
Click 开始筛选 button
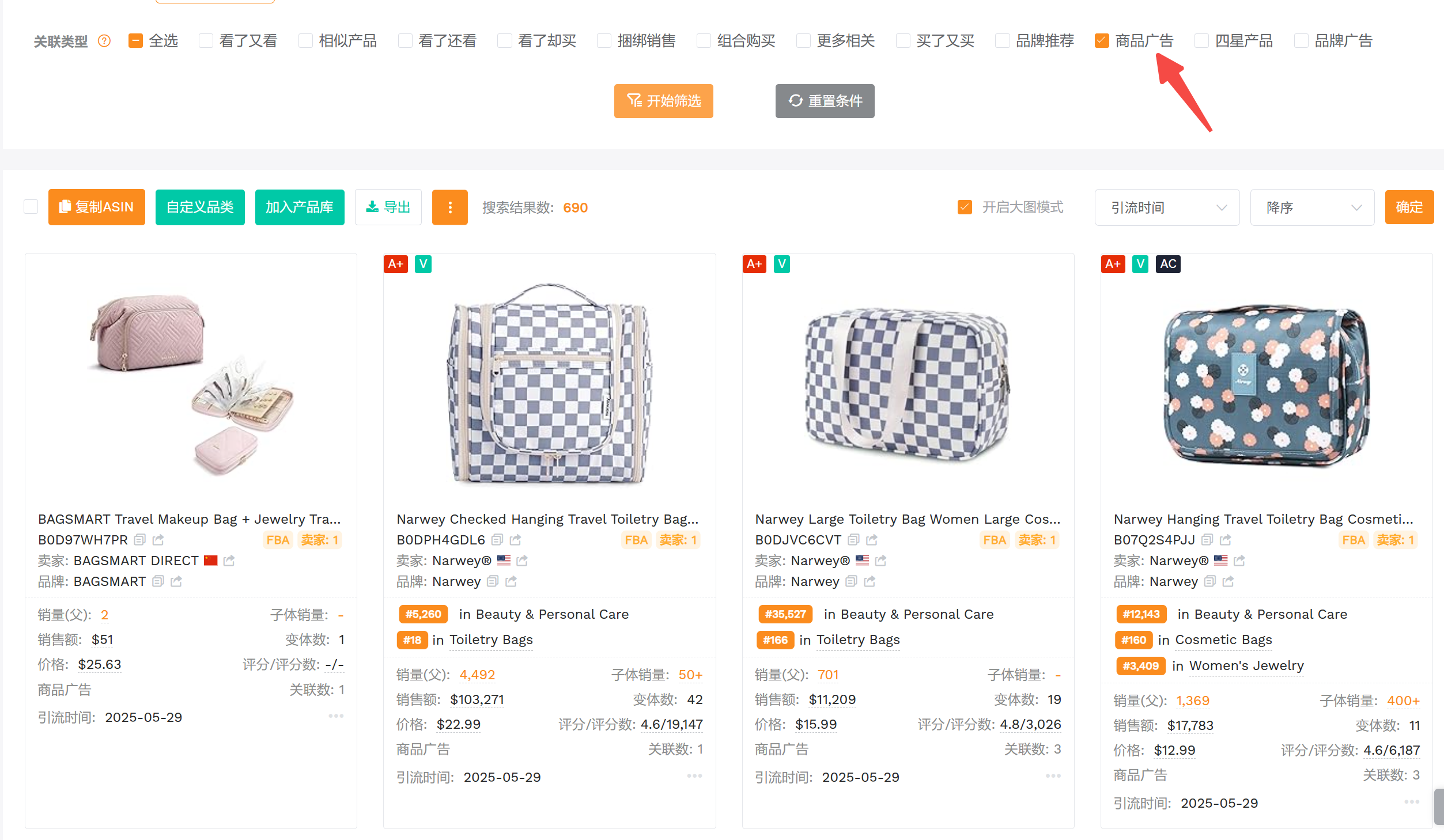pyautogui.click(x=663, y=101)
